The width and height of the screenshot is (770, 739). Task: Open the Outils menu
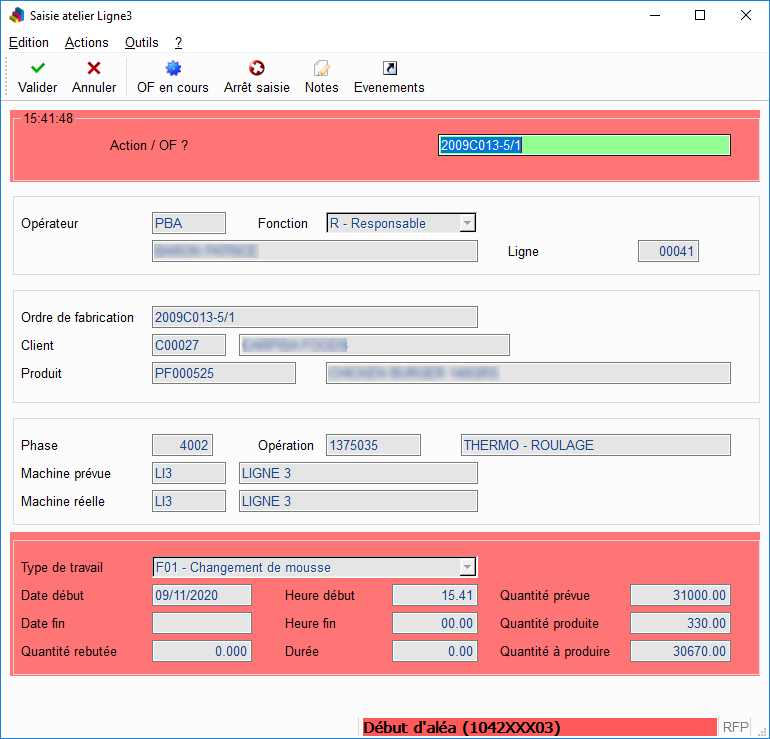coord(141,42)
